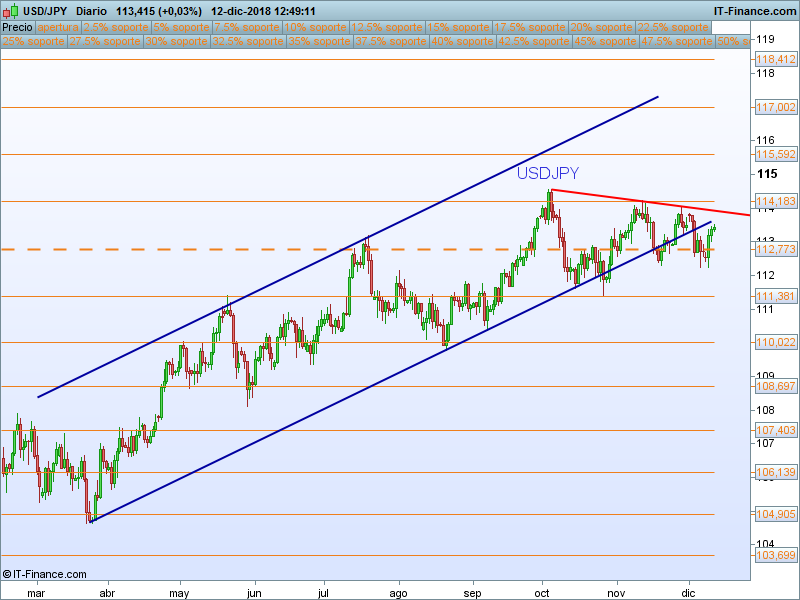Click the Diario timeframe label
This screenshot has width=800, height=600.
tap(93, 11)
